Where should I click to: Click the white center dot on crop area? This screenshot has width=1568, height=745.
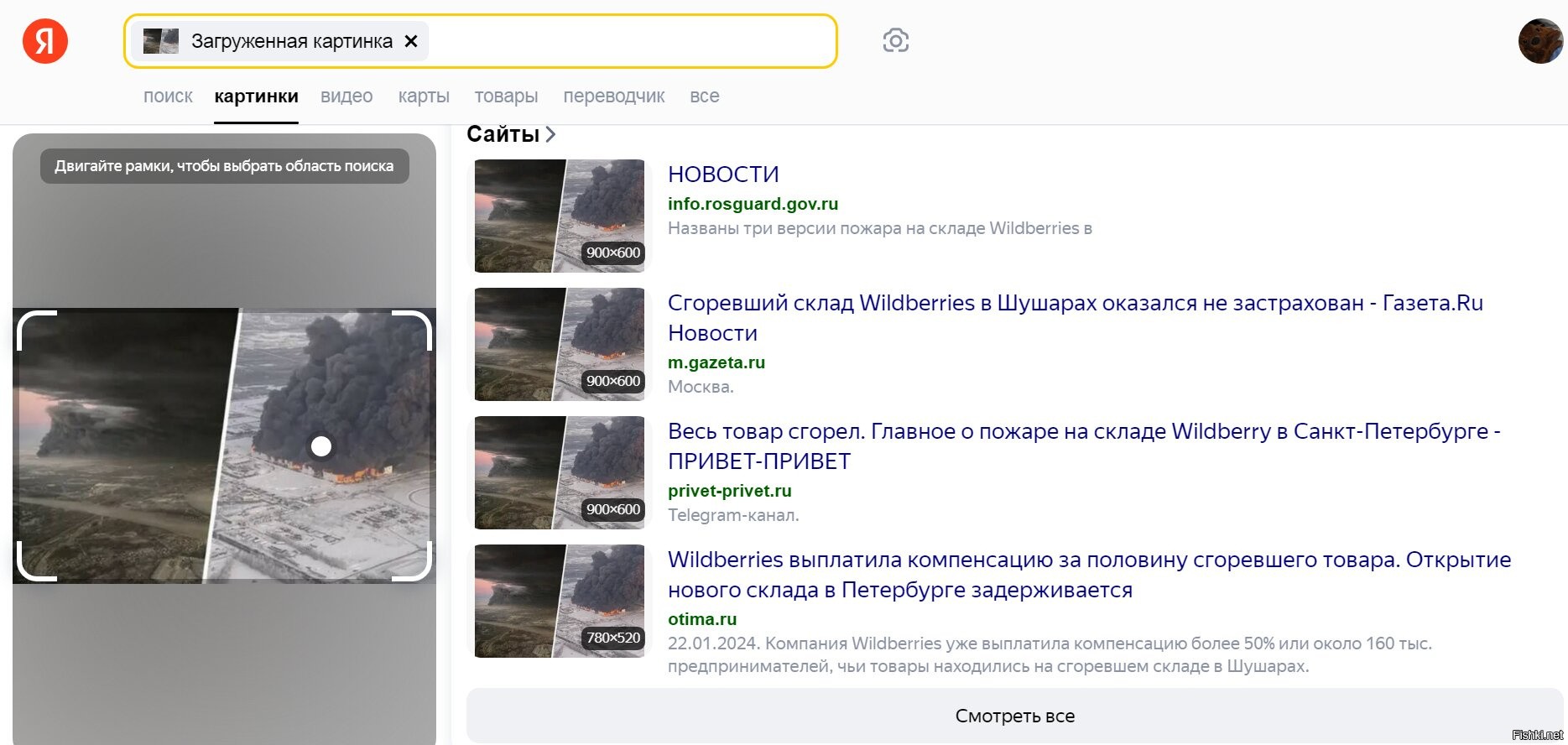pyautogui.click(x=321, y=446)
